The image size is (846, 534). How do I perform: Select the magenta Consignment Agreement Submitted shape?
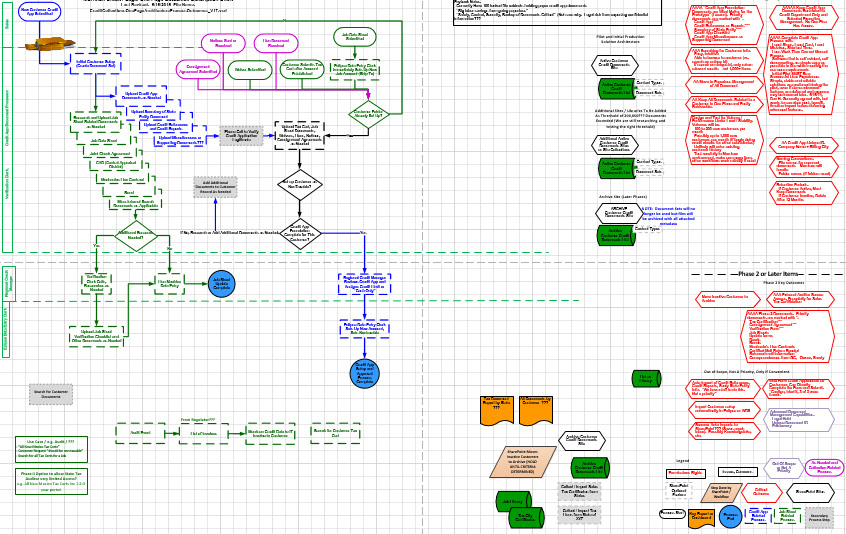click(197, 70)
